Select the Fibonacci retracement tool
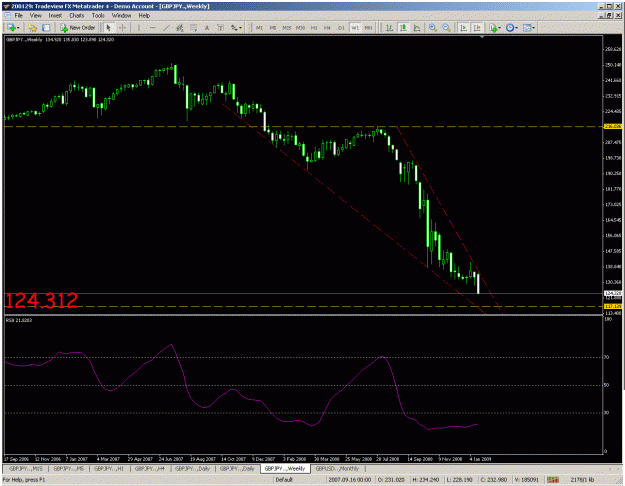Image resolution: width=625 pixels, height=486 pixels. 194,28
